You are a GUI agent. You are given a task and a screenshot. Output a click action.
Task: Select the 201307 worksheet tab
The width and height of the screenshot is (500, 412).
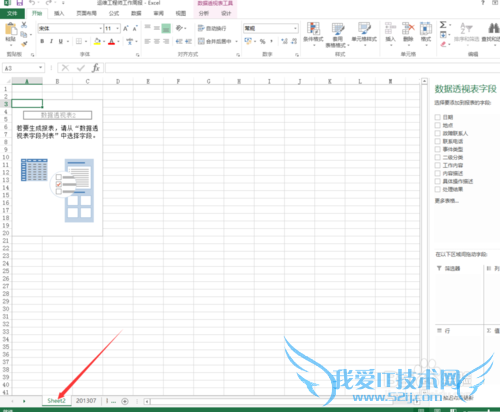click(86, 401)
